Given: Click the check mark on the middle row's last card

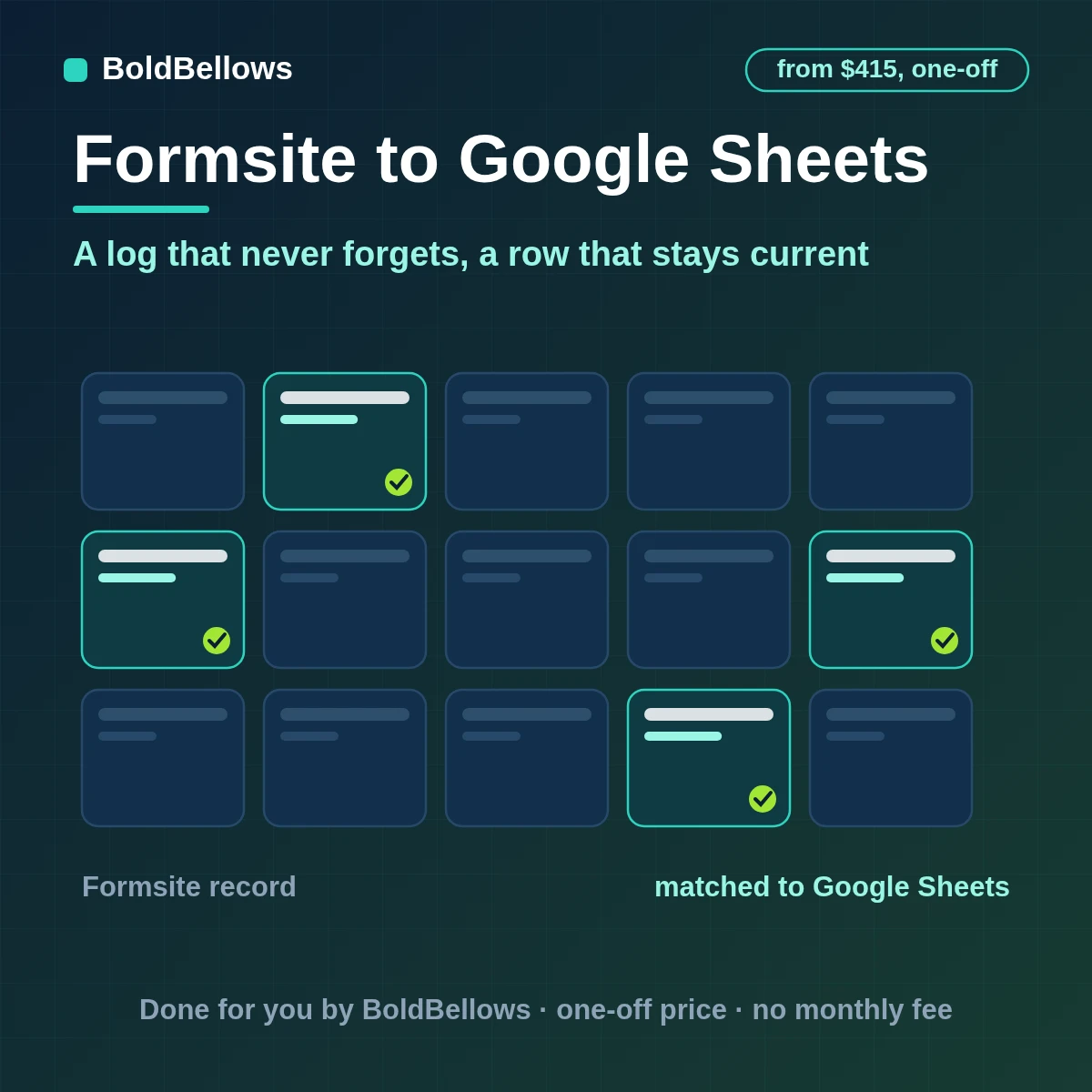Looking at the screenshot, I should (945, 641).
